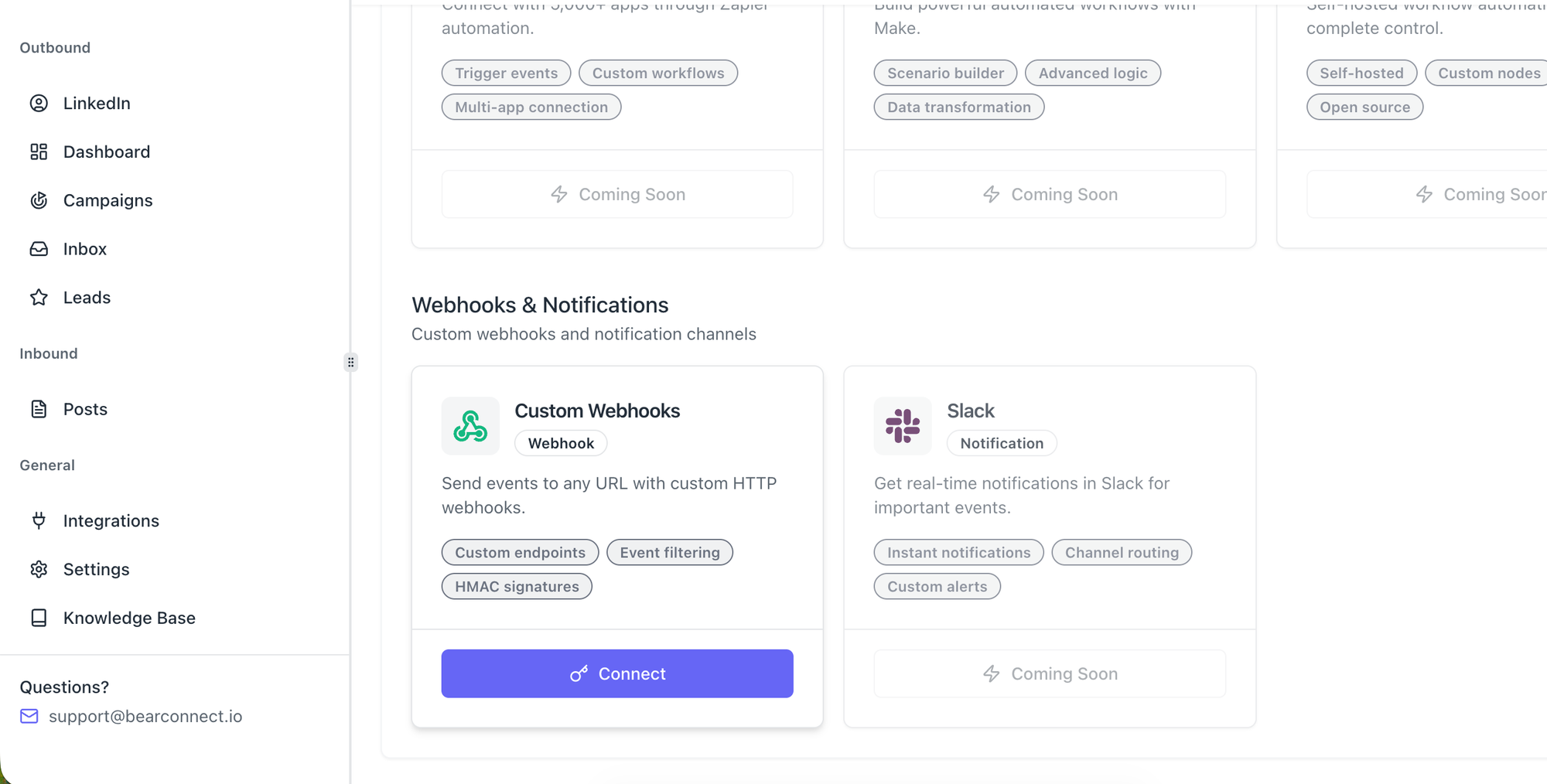1547x784 pixels.
Task: Click the Dashboard grid icon
Action: click(x=39, y=152)
